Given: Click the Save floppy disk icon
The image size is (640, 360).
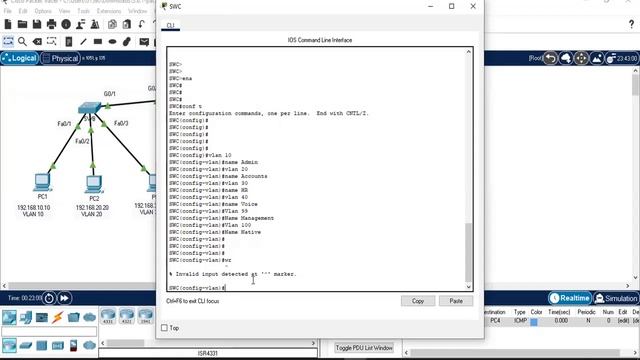Looking at the screenshot, I should click(x=37, y=24).
